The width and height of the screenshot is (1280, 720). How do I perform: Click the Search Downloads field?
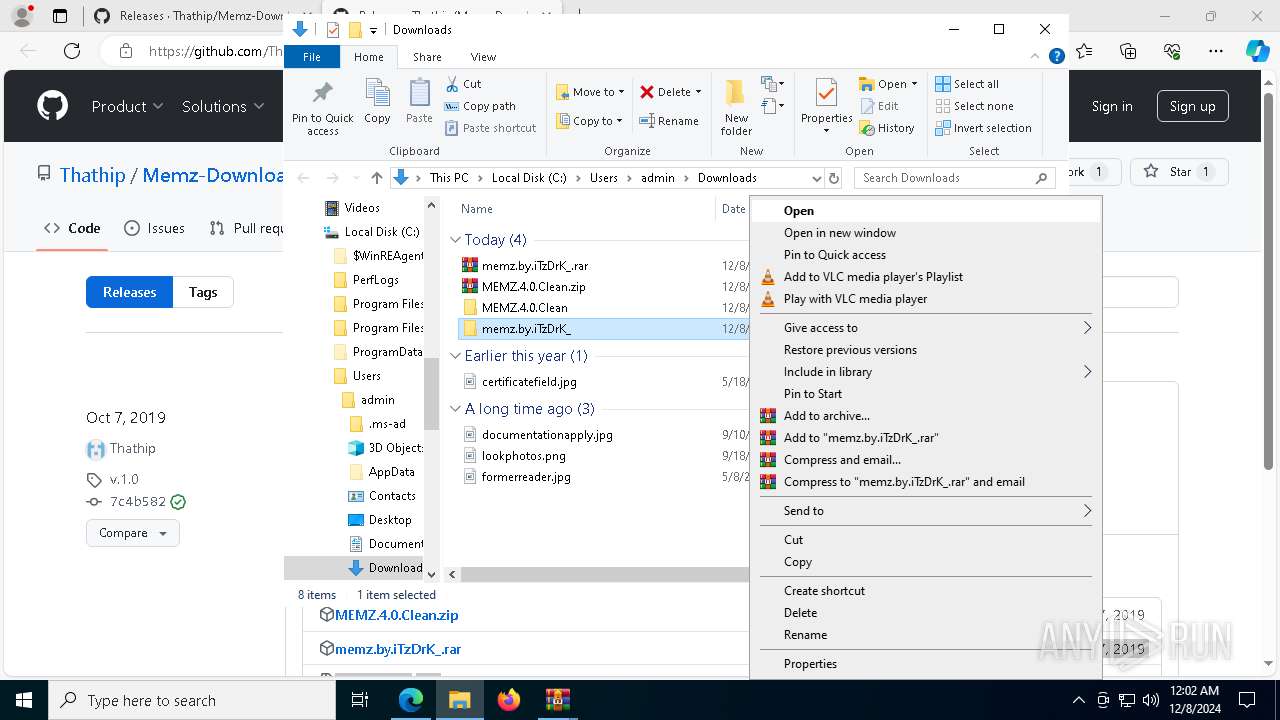(955, 178)
